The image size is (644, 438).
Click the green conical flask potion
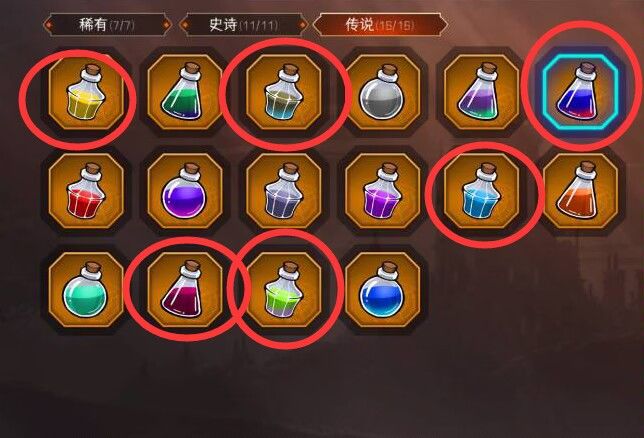click(x=185, y=92)
